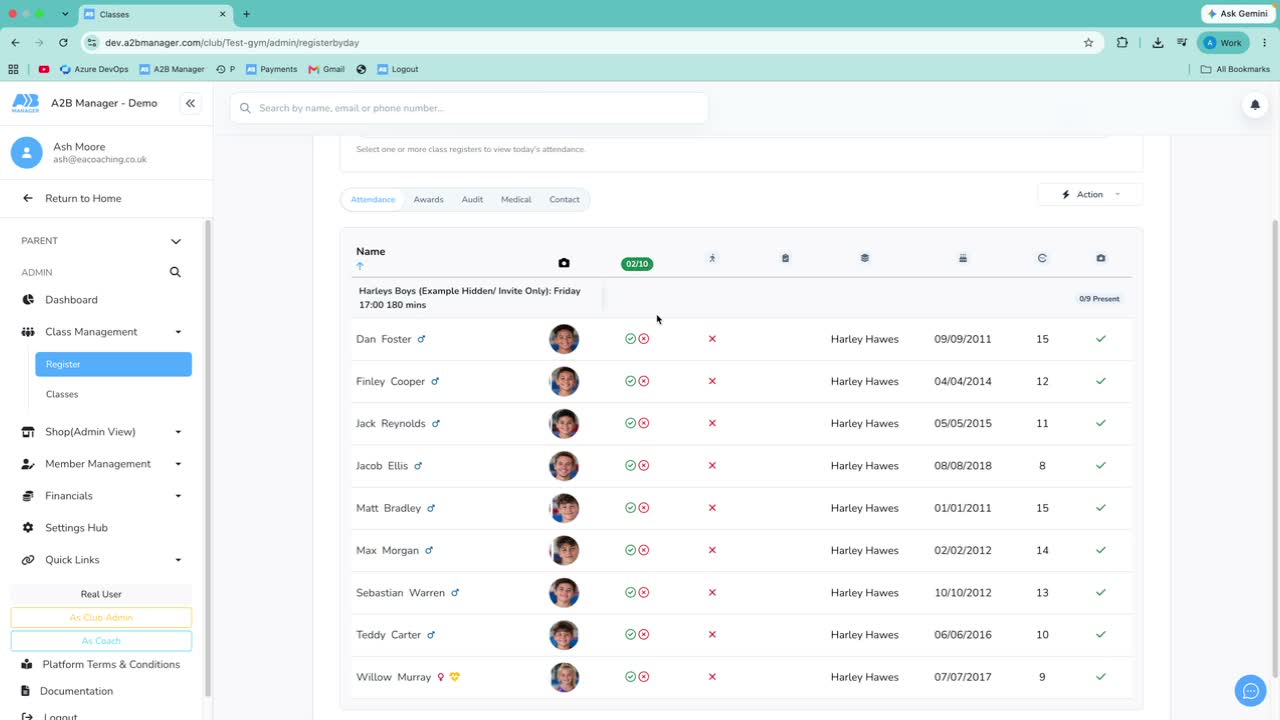Mark Willow Murray present with green check
Viewport: 1280px width, 720px height.
(630, 677)
